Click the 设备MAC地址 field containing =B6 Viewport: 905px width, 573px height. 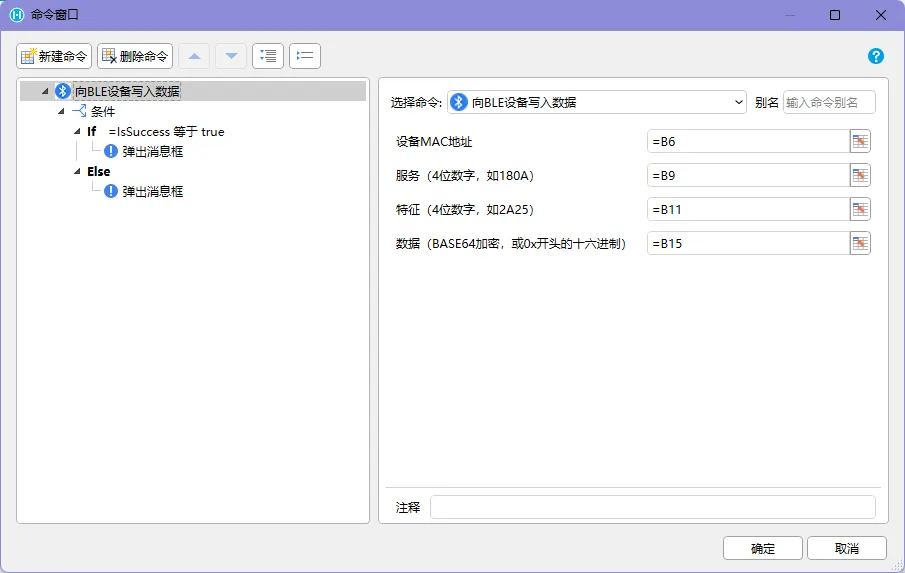(748, 141)
